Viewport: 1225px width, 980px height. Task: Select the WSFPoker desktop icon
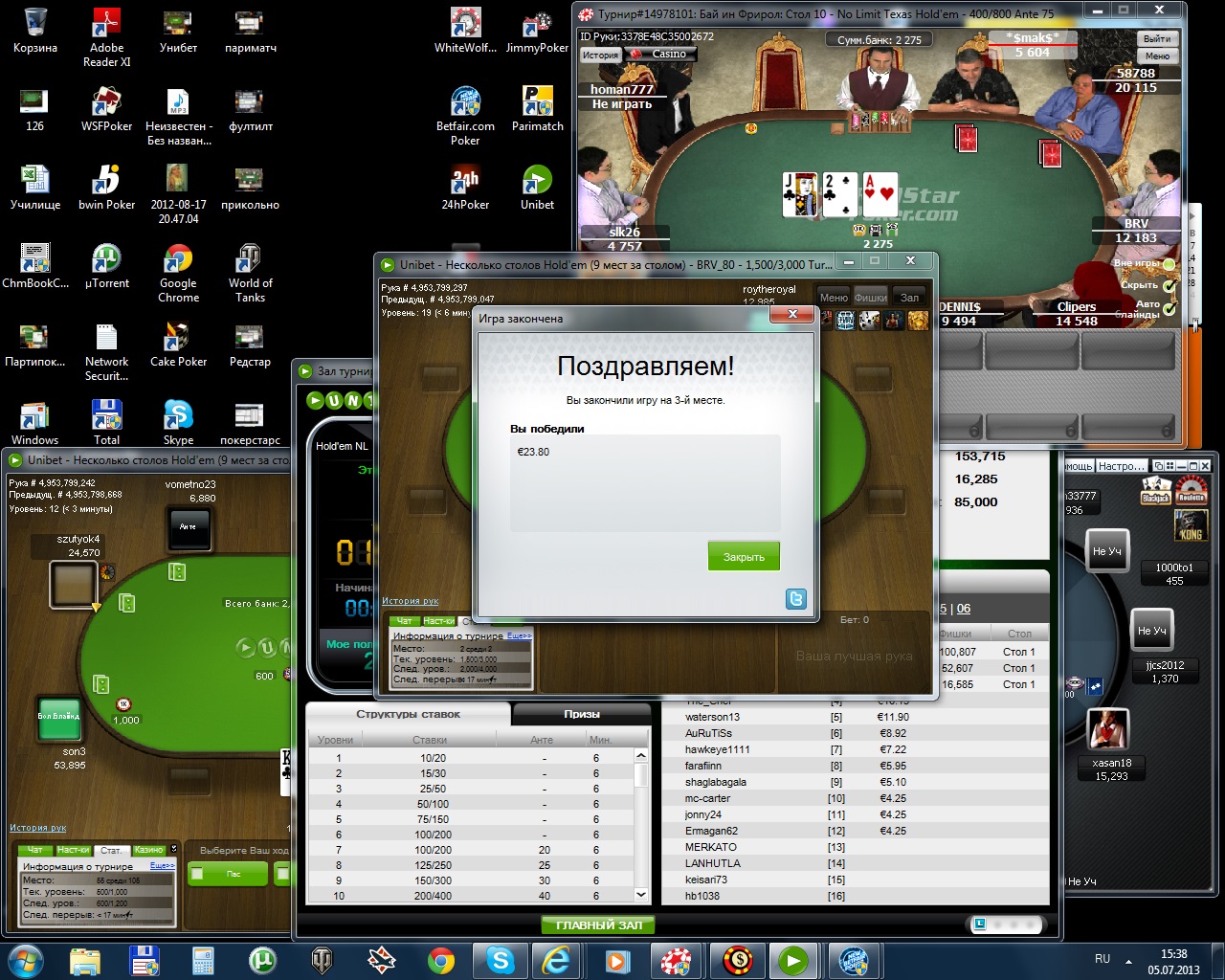click(x=106, y=109)
